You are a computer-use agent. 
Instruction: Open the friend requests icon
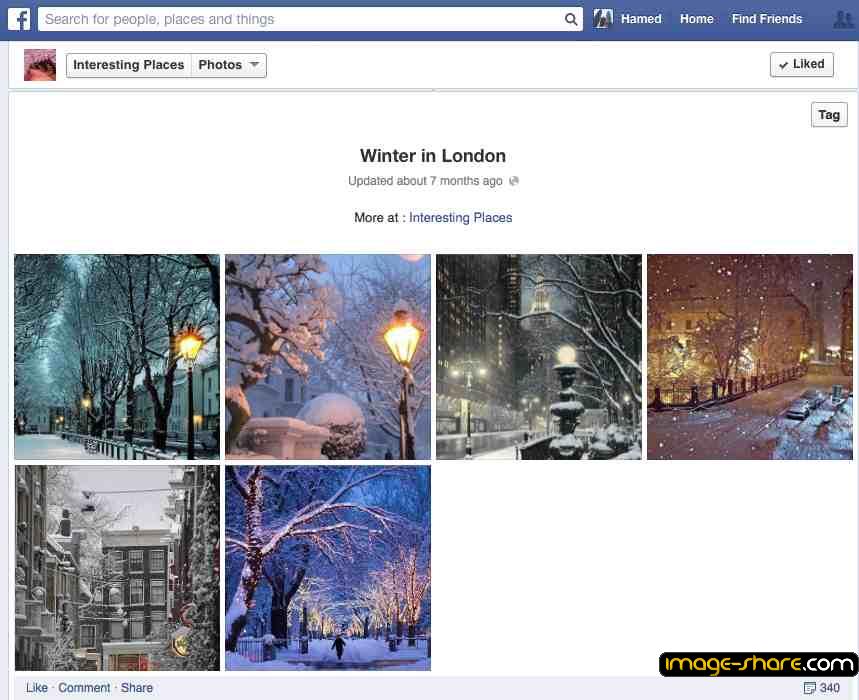[843, 20]
